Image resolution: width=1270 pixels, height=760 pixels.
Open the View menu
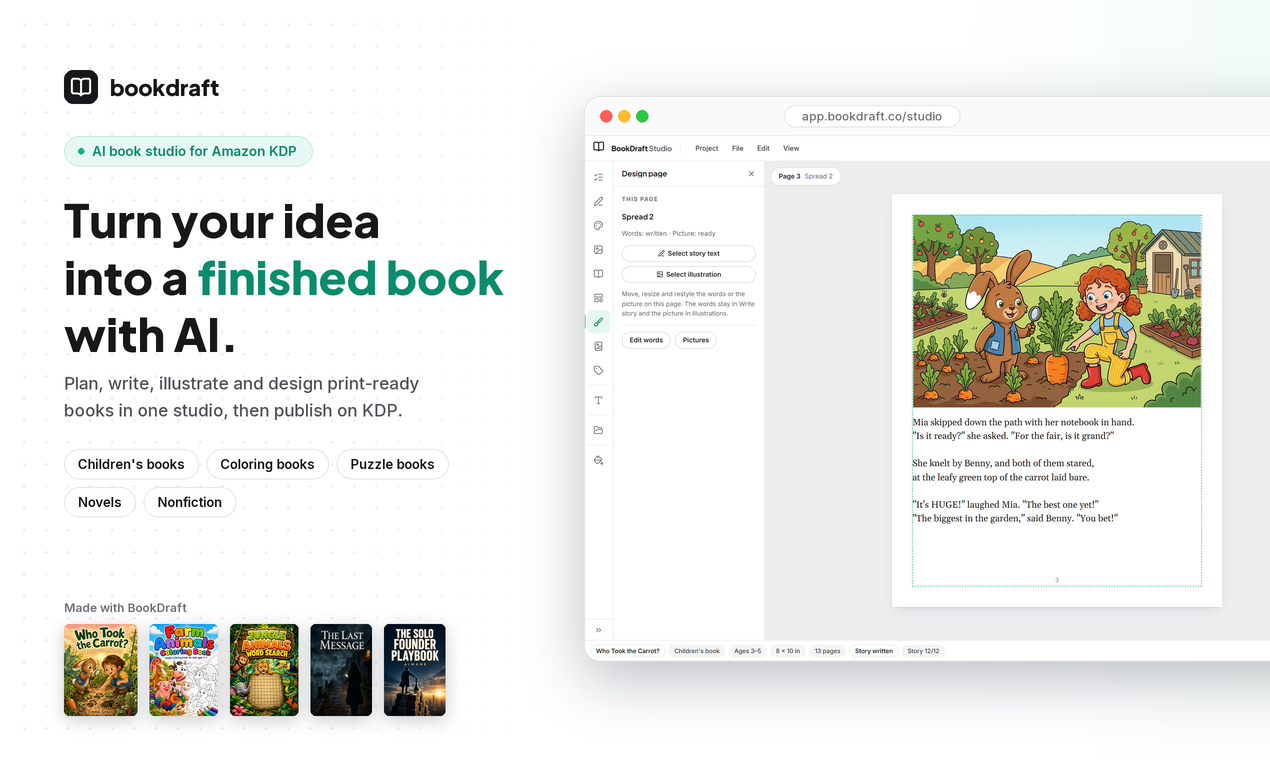pyautogui.click(x=791, y=148)
